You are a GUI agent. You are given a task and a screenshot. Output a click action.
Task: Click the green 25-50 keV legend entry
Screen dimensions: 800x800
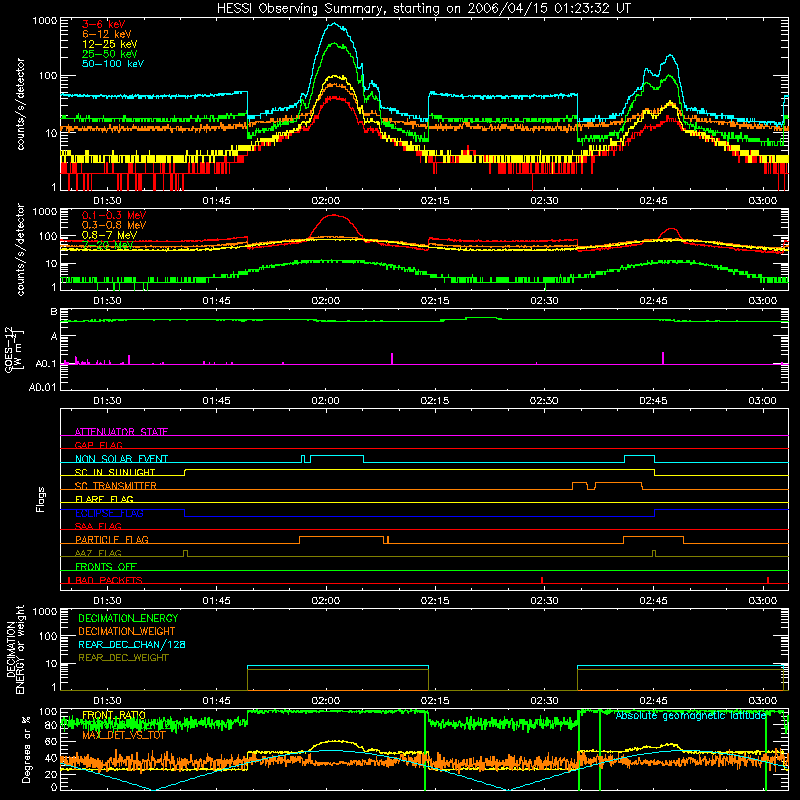tap(110, 54)
